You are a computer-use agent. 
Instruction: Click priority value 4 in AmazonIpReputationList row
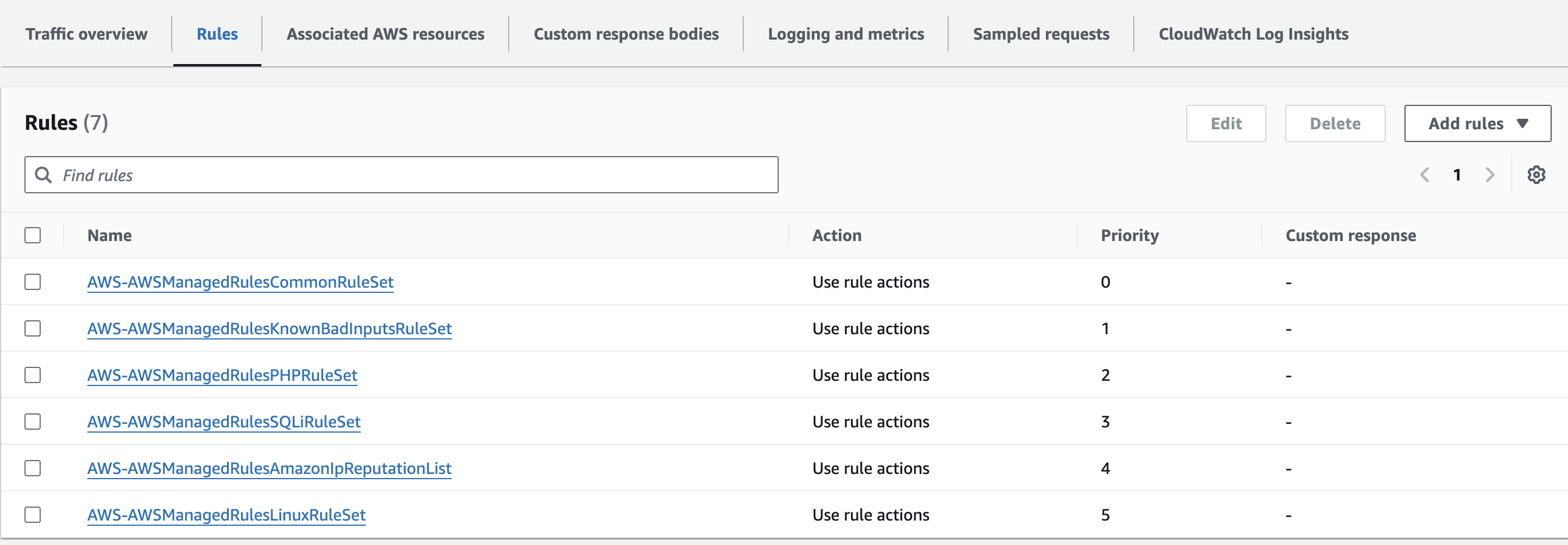pos(1105,468)
